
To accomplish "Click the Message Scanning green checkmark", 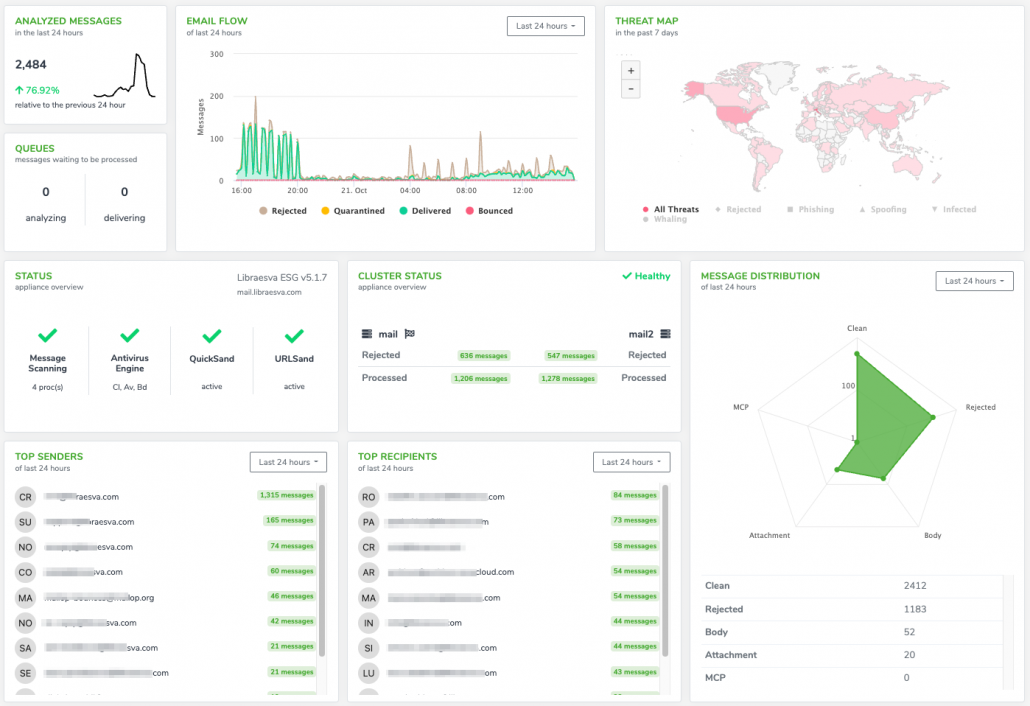I will click(47, 336).
